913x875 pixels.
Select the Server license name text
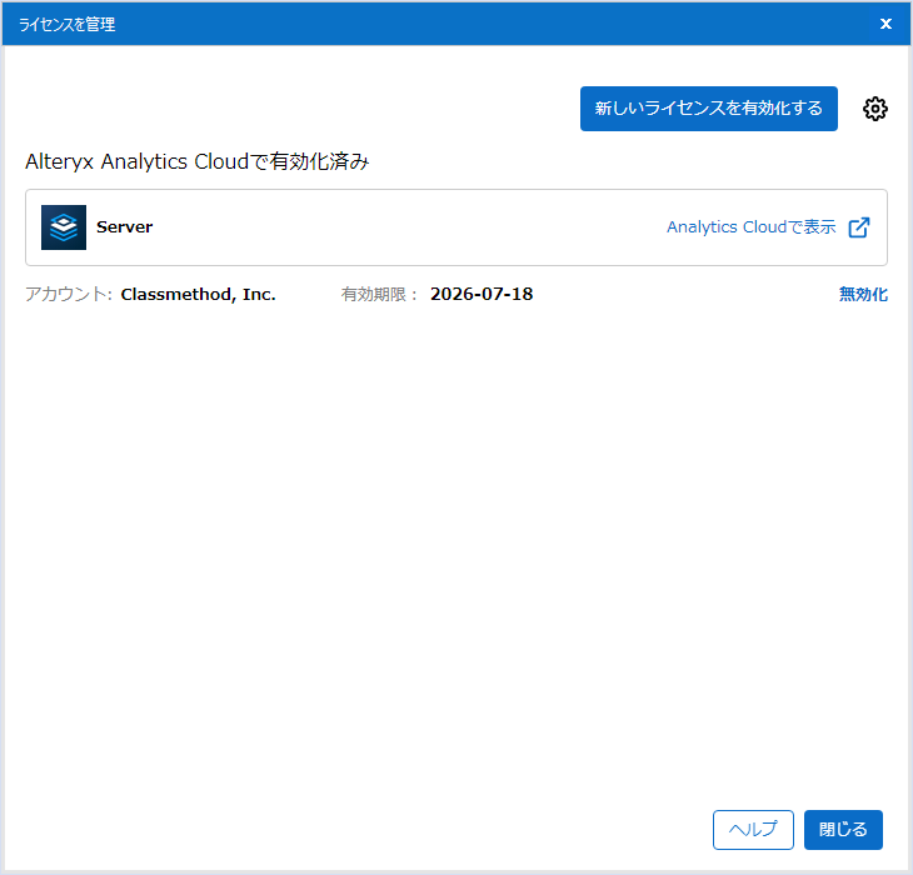[x=124, y=227]
